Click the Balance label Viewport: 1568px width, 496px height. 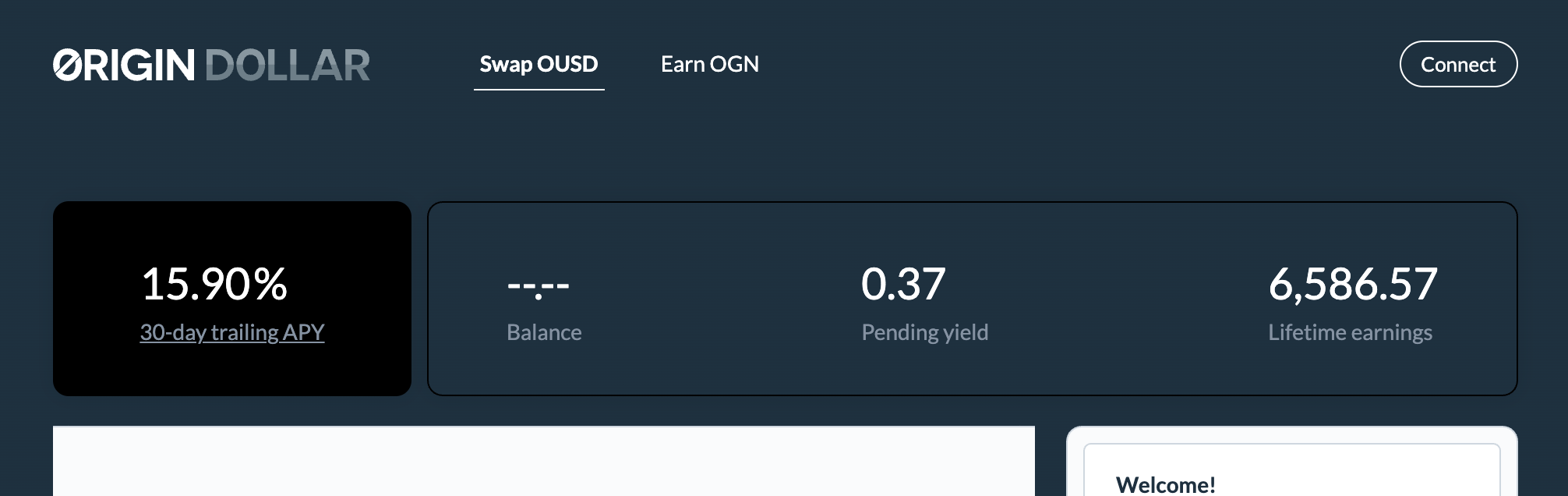point(544,331)
